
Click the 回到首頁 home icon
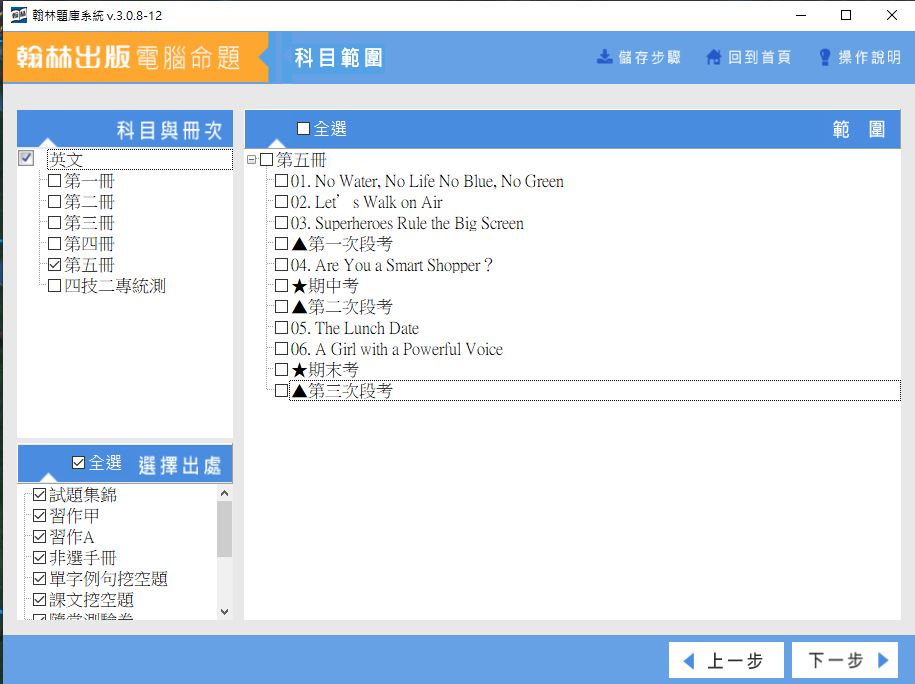pos(713,57)
